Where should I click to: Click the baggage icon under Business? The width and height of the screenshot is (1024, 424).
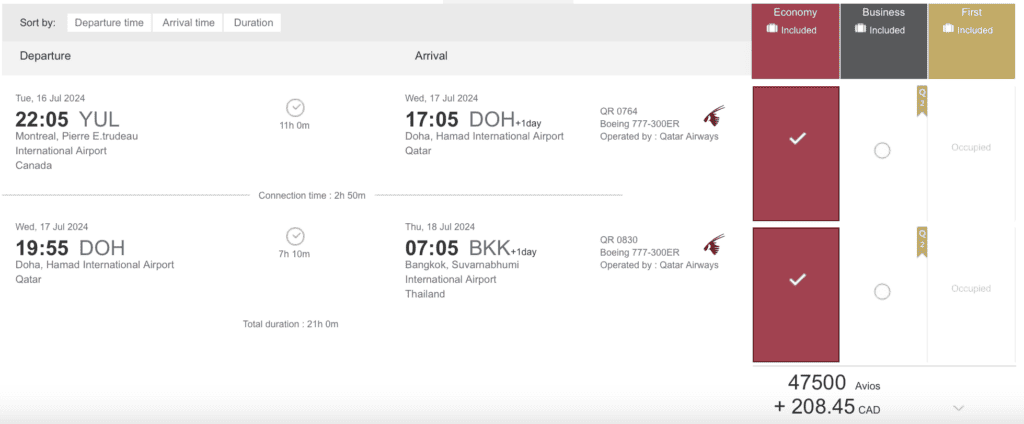(860, 30)
